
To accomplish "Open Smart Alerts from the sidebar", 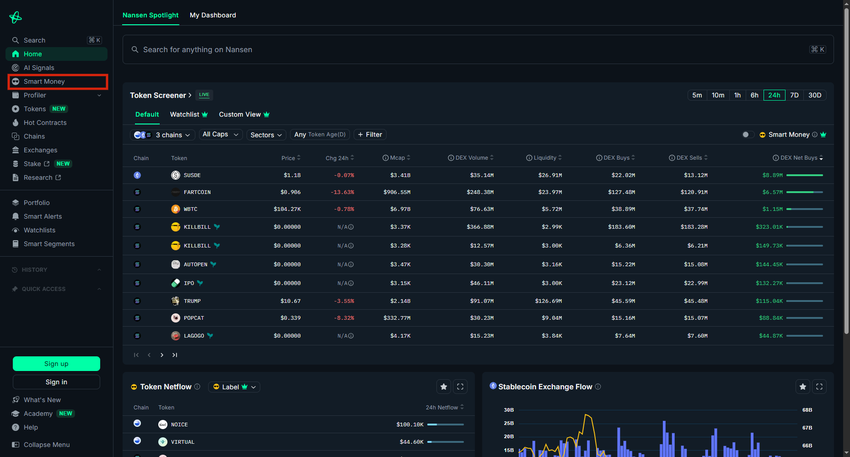I will pyautogui.click(x=42, y=216).
